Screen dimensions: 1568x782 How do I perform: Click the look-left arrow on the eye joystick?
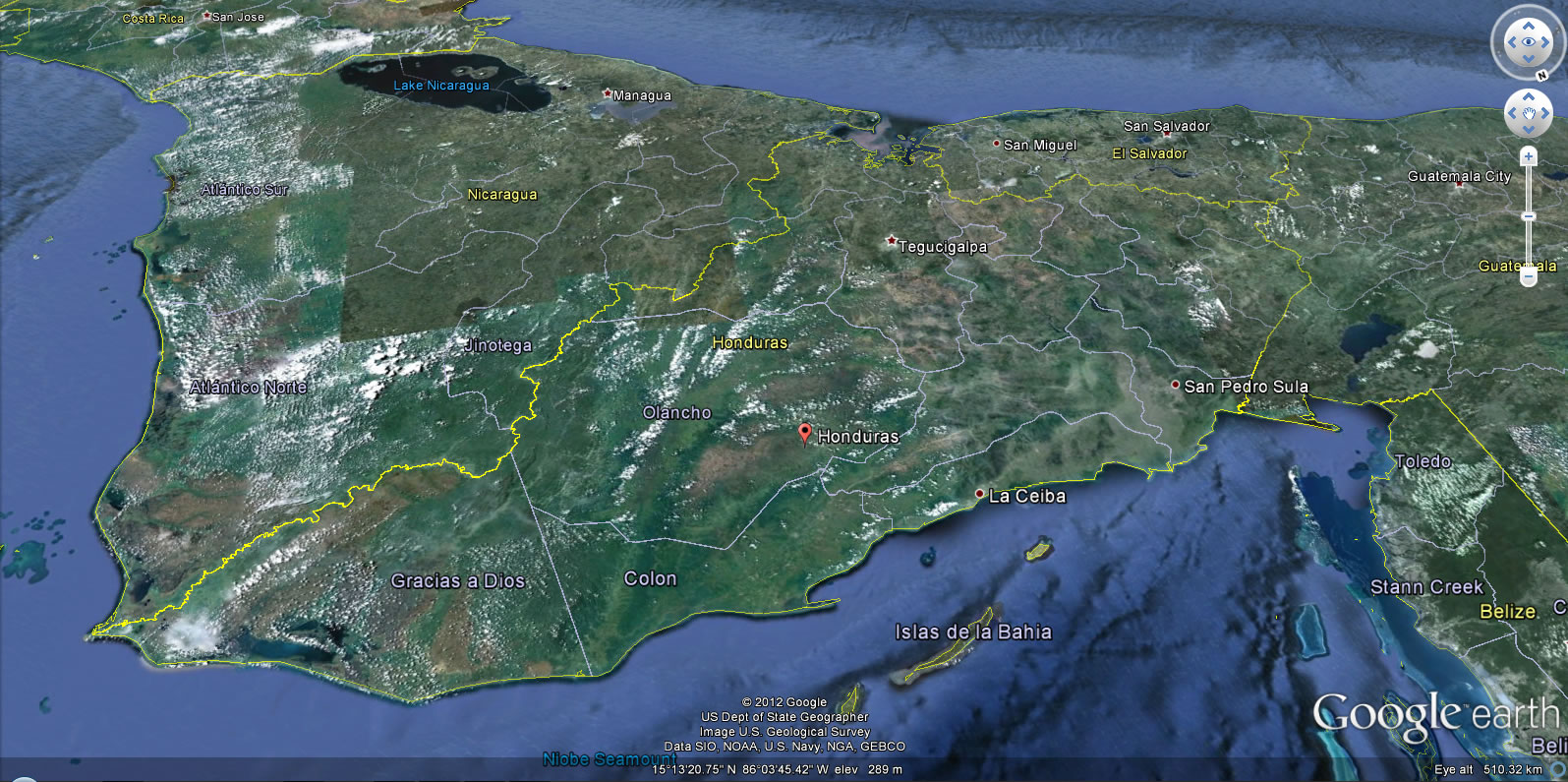(1510, 42)
